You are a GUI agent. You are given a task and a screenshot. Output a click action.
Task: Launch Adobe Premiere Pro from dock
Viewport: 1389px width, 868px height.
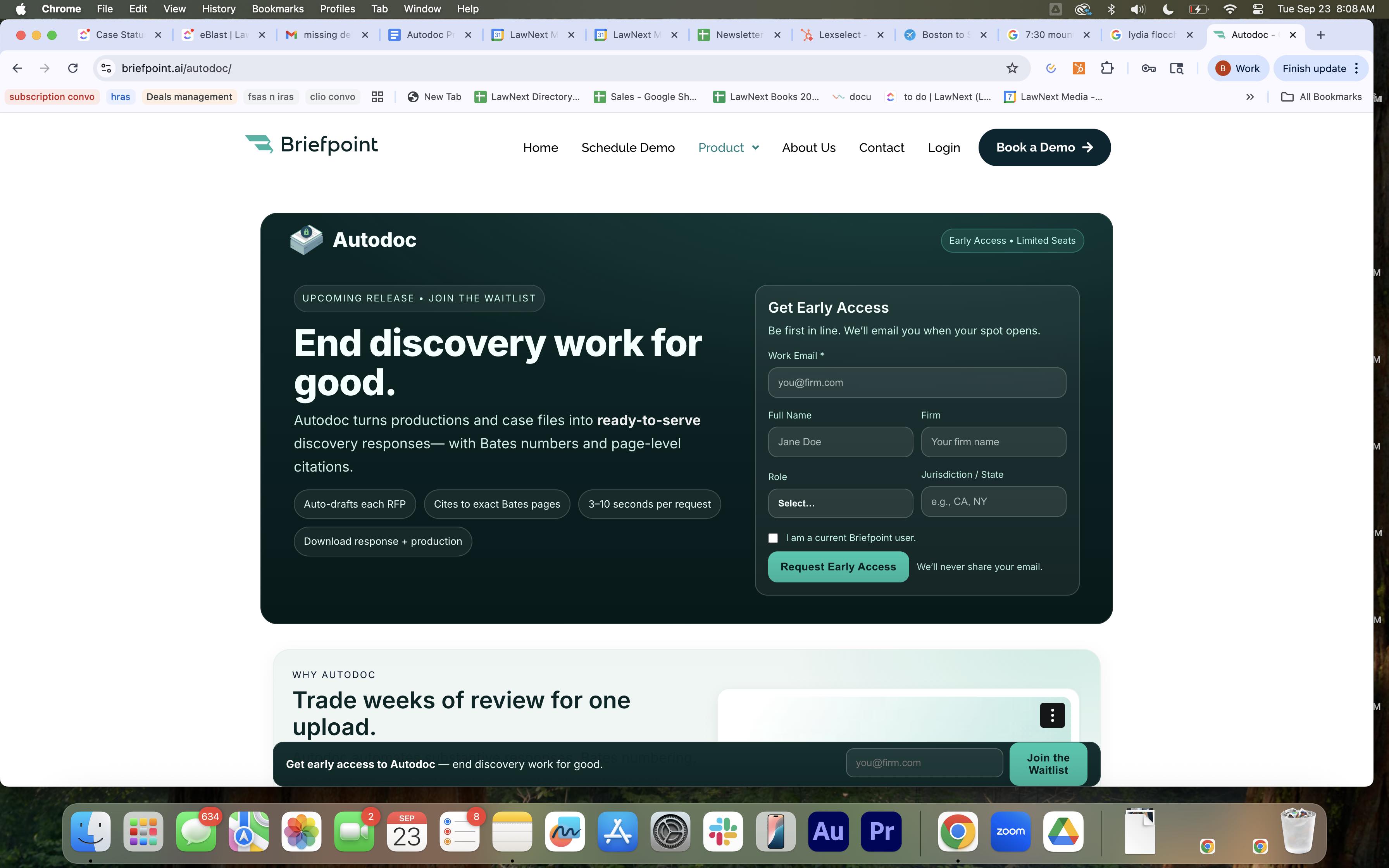tap(882, 831)
